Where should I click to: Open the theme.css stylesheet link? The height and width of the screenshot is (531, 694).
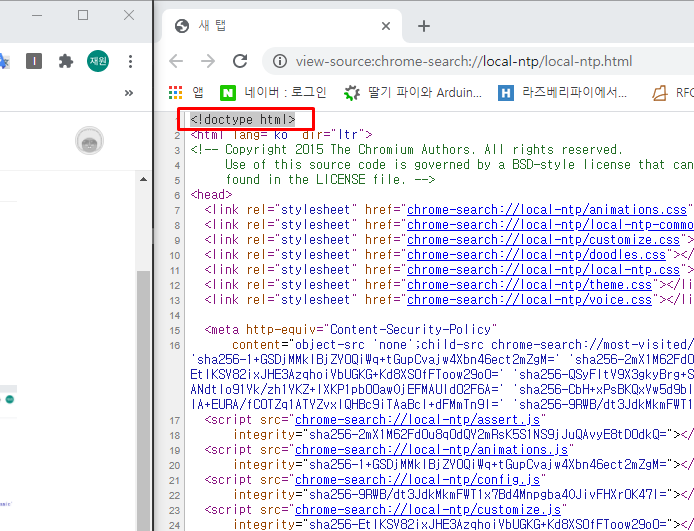click(x=529, y=285)
